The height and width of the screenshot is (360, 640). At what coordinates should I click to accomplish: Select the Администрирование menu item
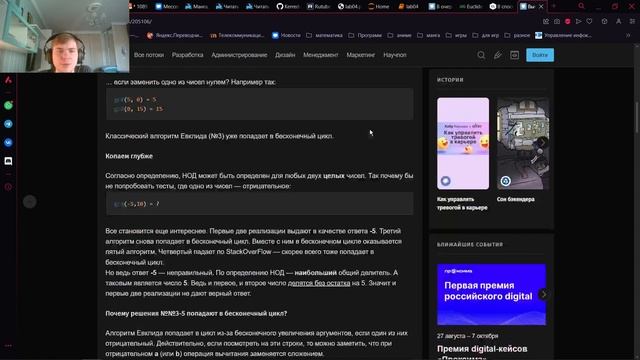click(x=239, y=55)
